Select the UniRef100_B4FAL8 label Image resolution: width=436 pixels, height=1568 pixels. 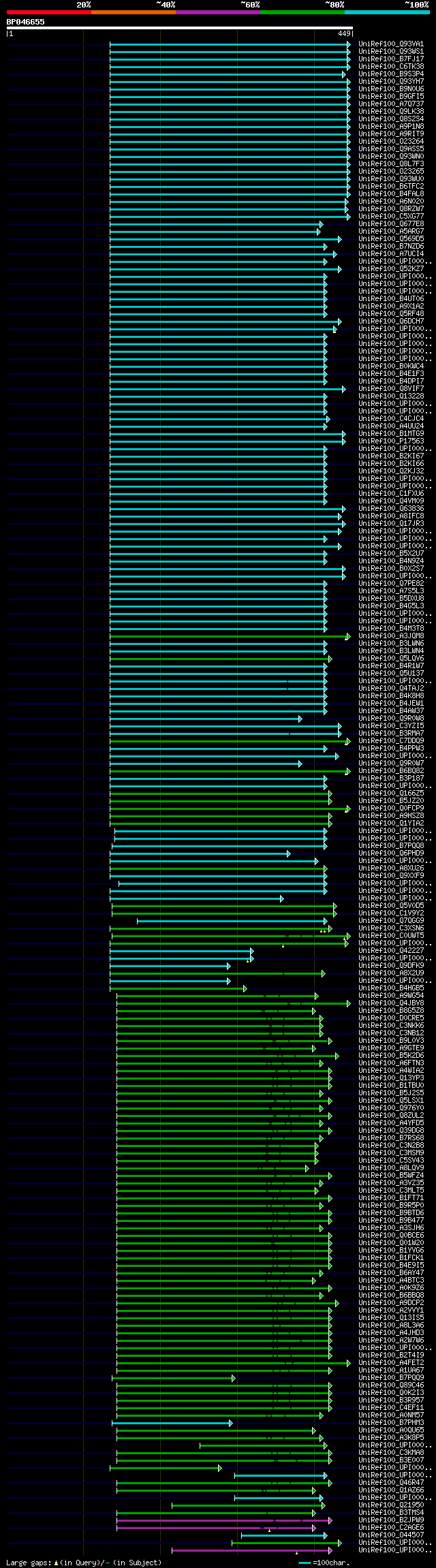[391, 194]
